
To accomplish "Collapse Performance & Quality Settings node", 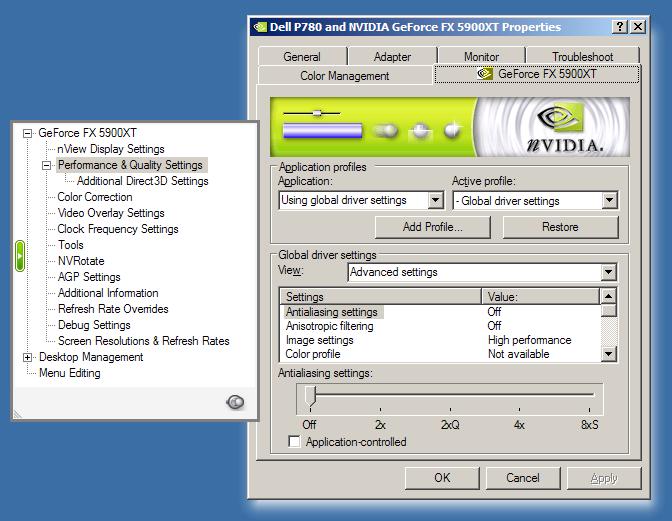I will [x=46, y=165].
